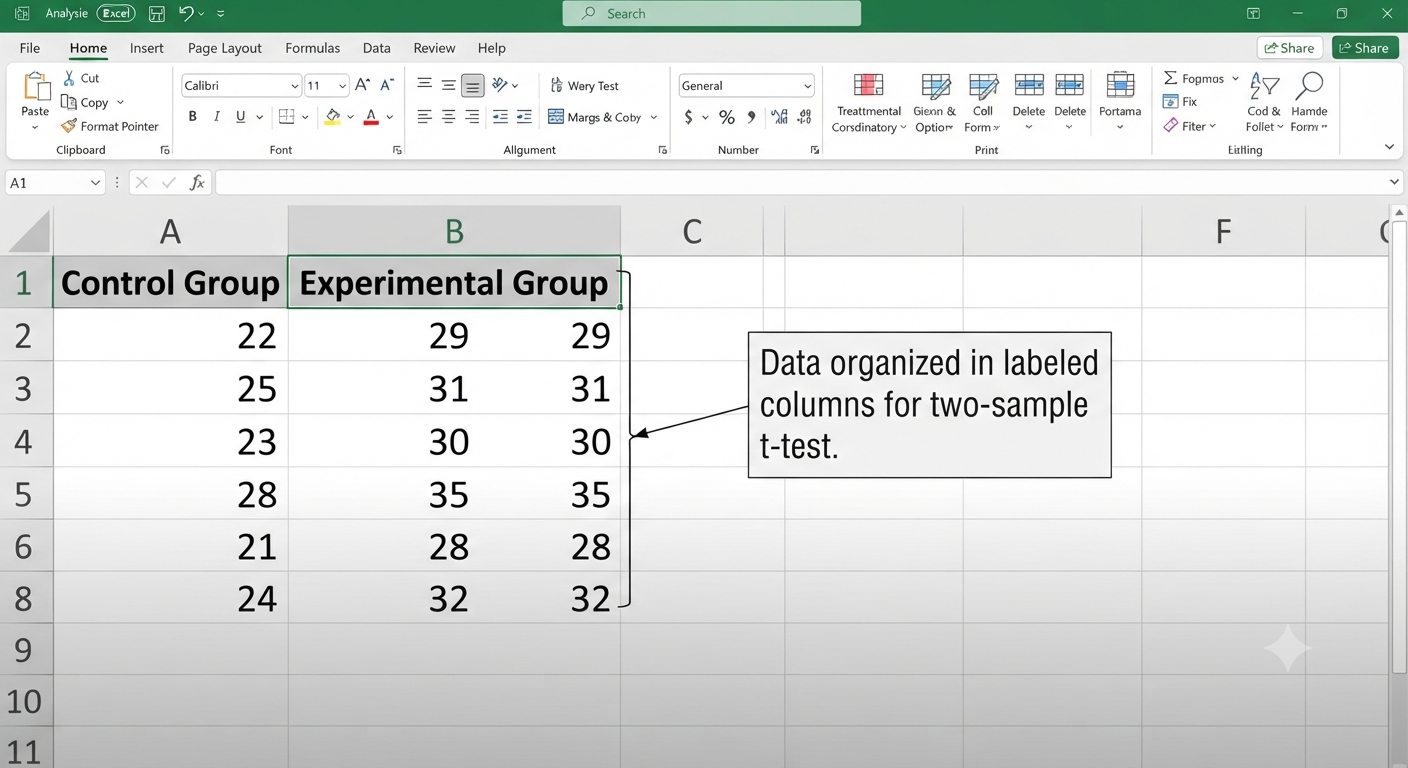Screen dimensions: 1408x768
Task: Click the Wery Test wrap icon
Action: [556, 86]
